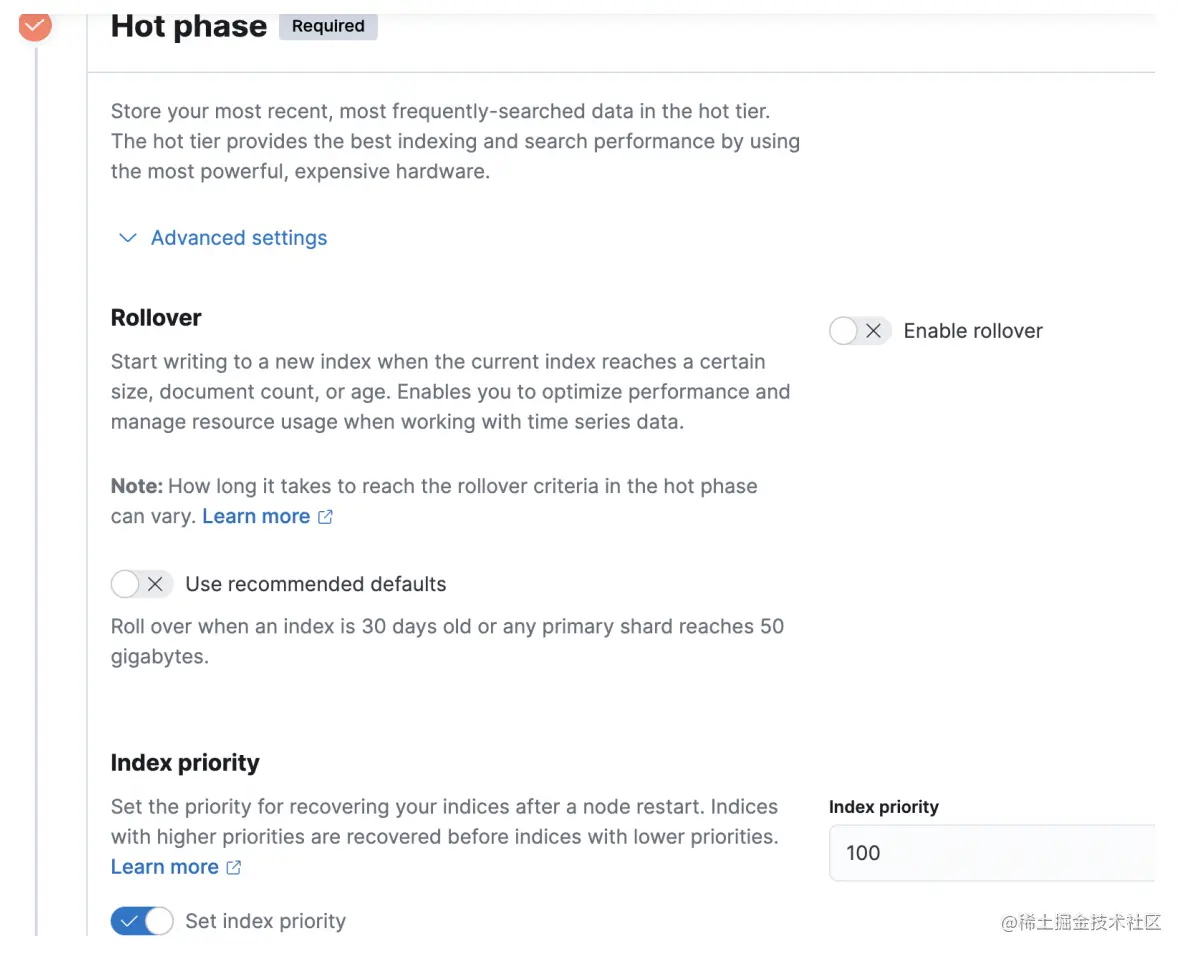The image size is (1187, 958).
Task: Click the orange Hot phase checkmark icon
Action: point(35,25)
